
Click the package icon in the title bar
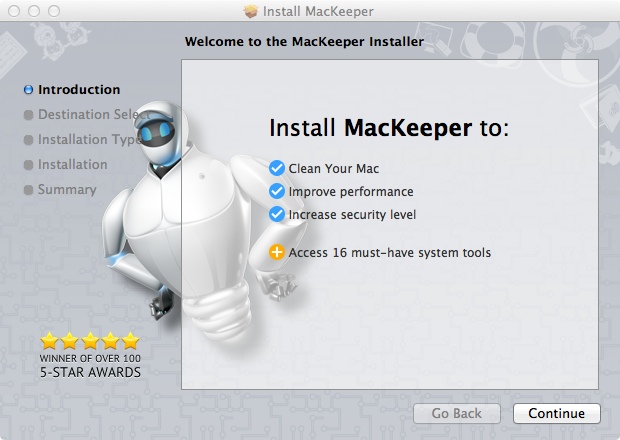tap(251, 12)
